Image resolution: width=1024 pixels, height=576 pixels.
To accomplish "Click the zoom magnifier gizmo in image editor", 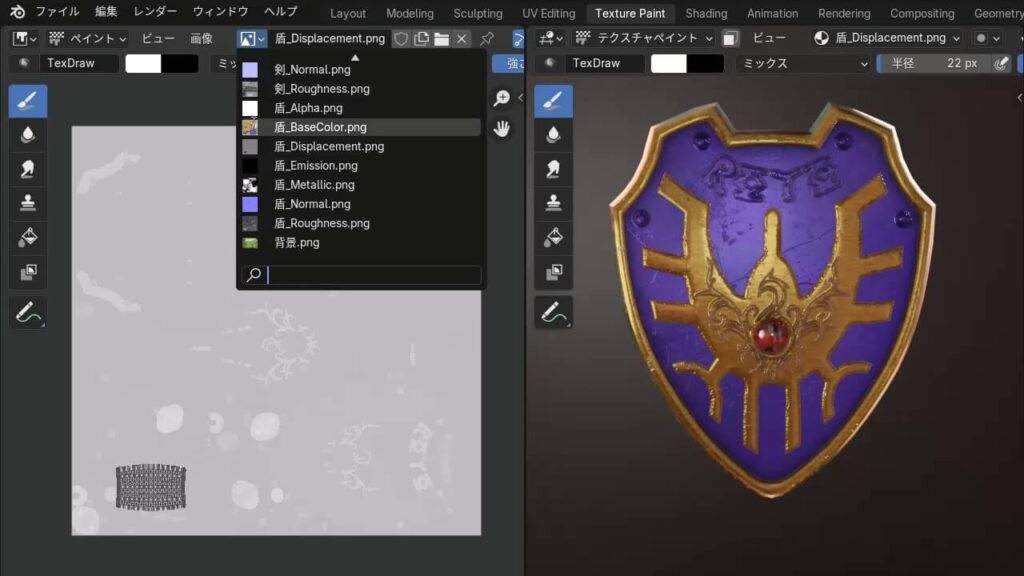I will tap(502, 98).
